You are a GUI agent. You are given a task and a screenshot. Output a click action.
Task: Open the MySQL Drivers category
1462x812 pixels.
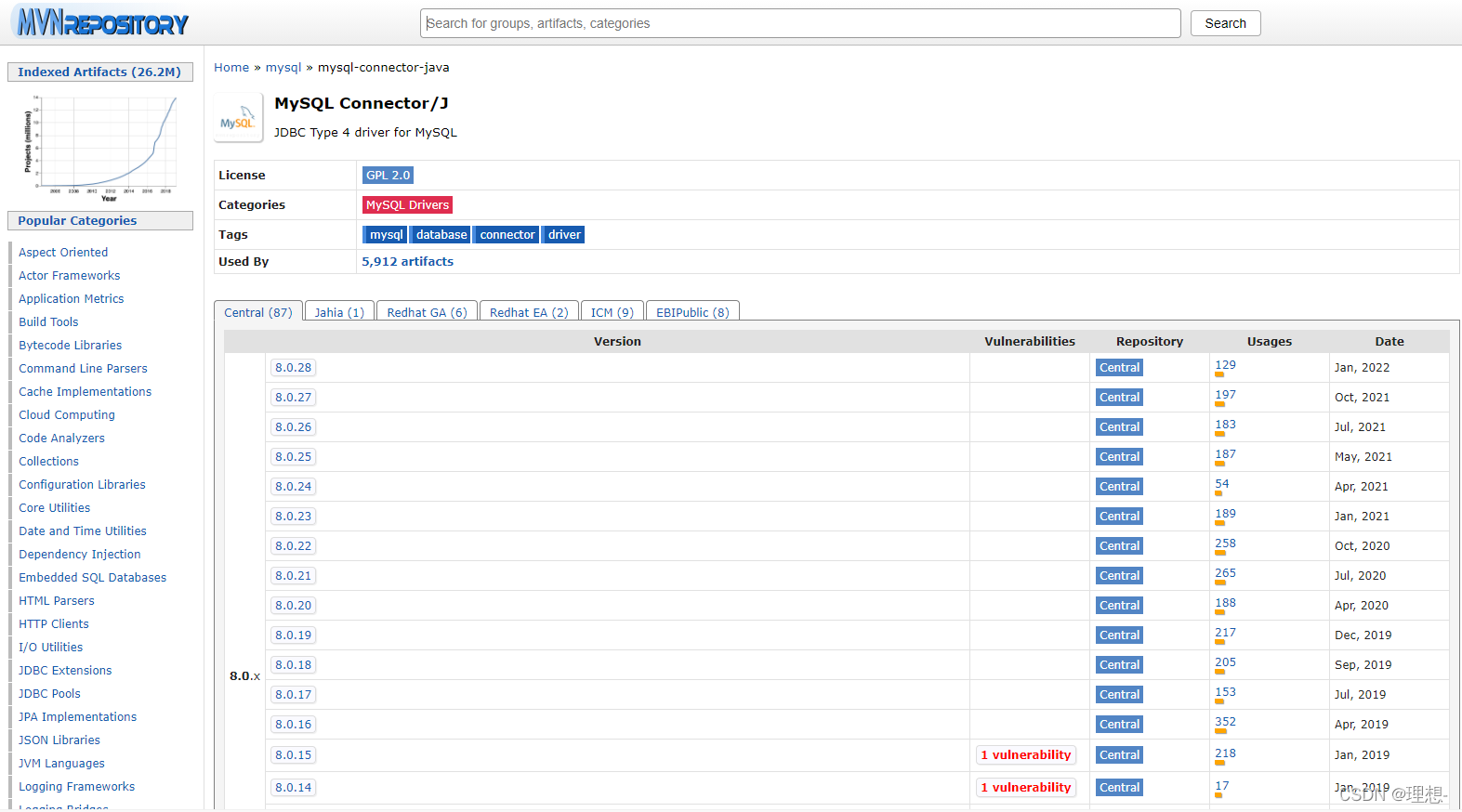click(407, 205)
